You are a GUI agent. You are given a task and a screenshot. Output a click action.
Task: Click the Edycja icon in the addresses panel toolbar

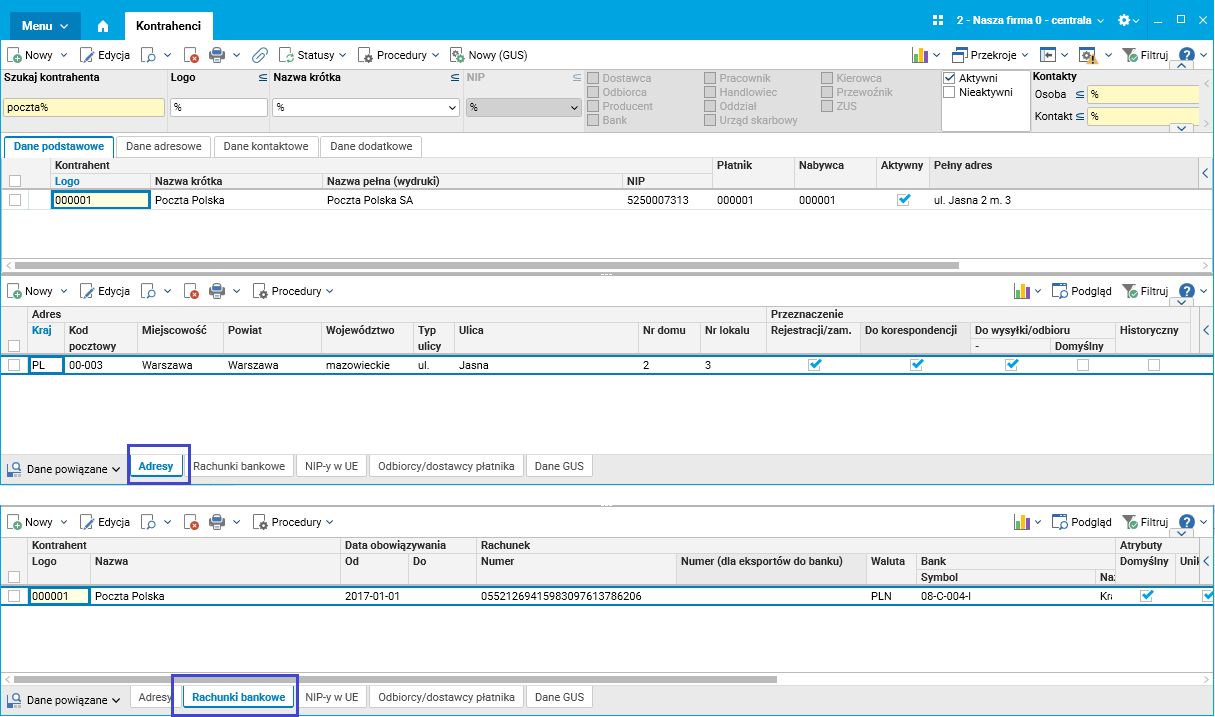pyautogui.click(x=87, y=291)
